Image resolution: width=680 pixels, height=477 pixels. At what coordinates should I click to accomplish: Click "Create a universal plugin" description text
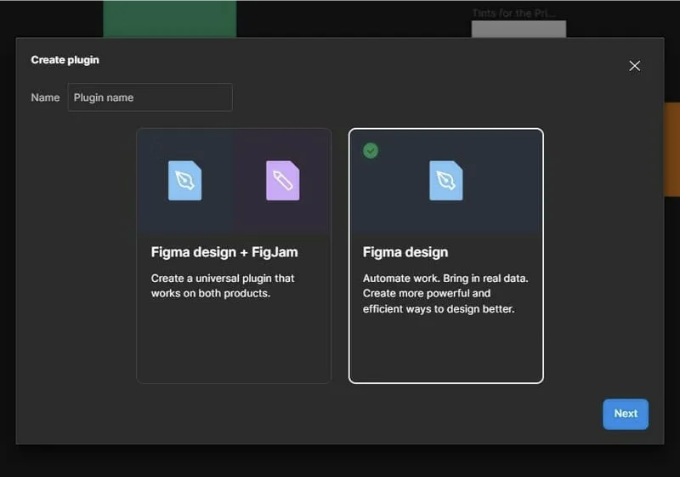pos(222,286)
